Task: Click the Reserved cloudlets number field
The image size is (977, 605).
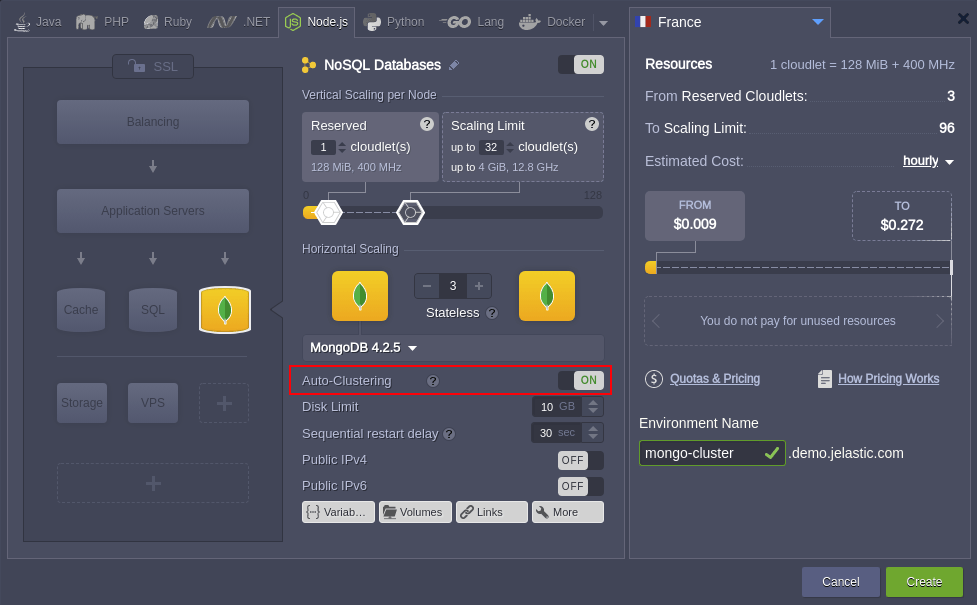Action: [323, 147]
